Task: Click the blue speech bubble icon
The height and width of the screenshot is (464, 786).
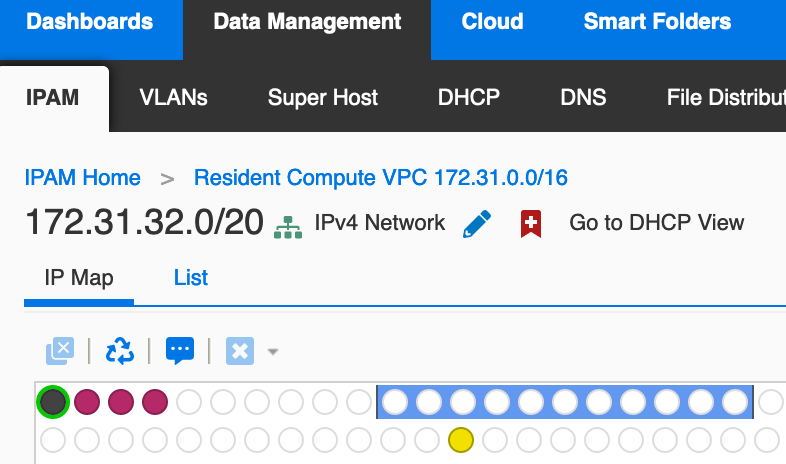Action: [180, 351]
